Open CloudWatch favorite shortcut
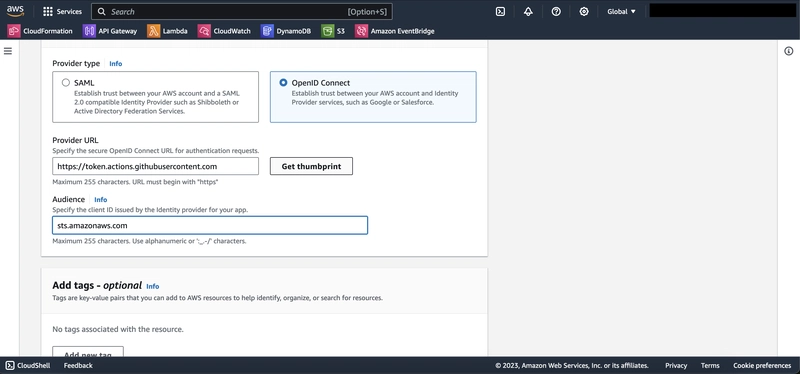 224,31
